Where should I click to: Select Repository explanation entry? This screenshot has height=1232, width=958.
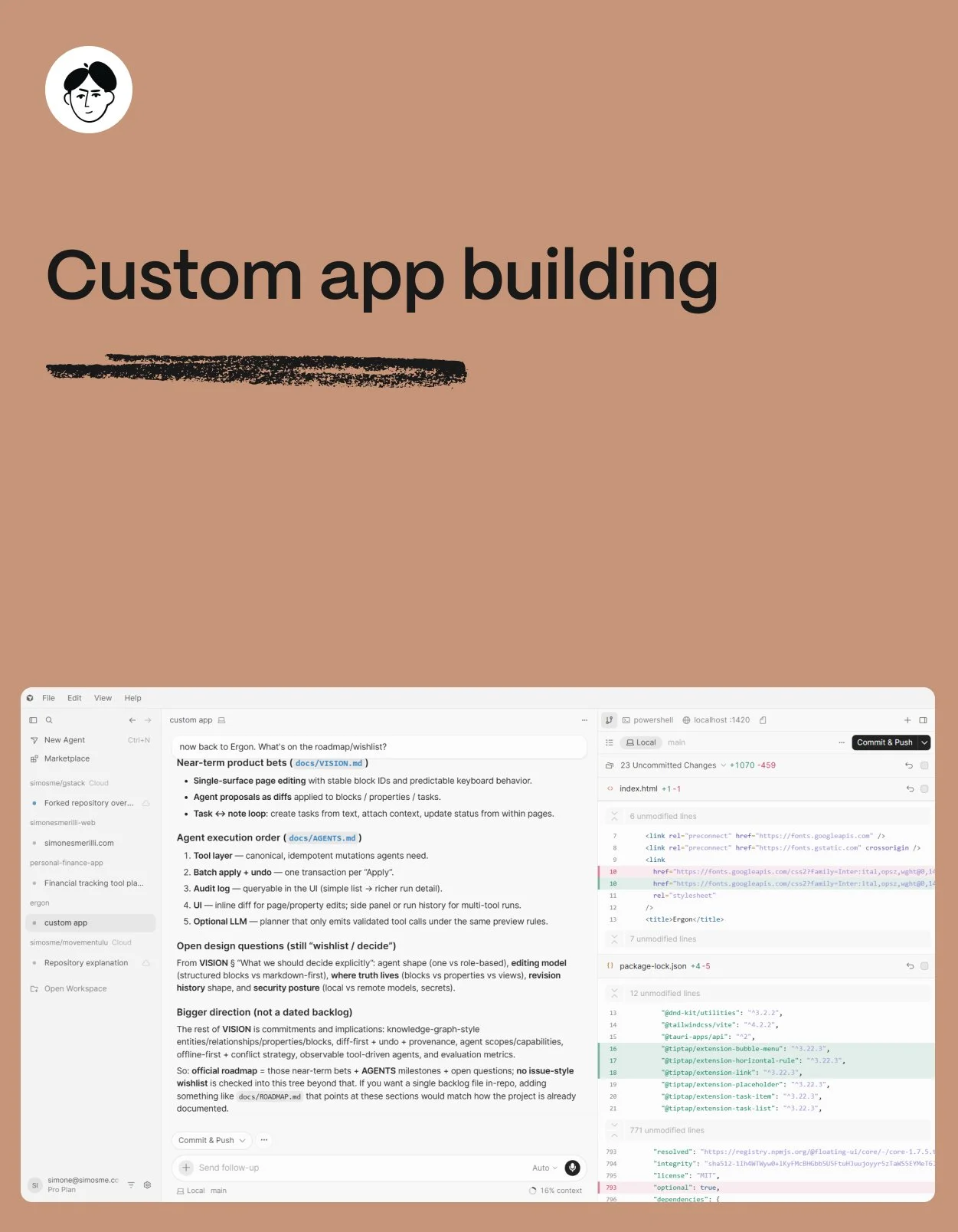(x=90, y=963)
